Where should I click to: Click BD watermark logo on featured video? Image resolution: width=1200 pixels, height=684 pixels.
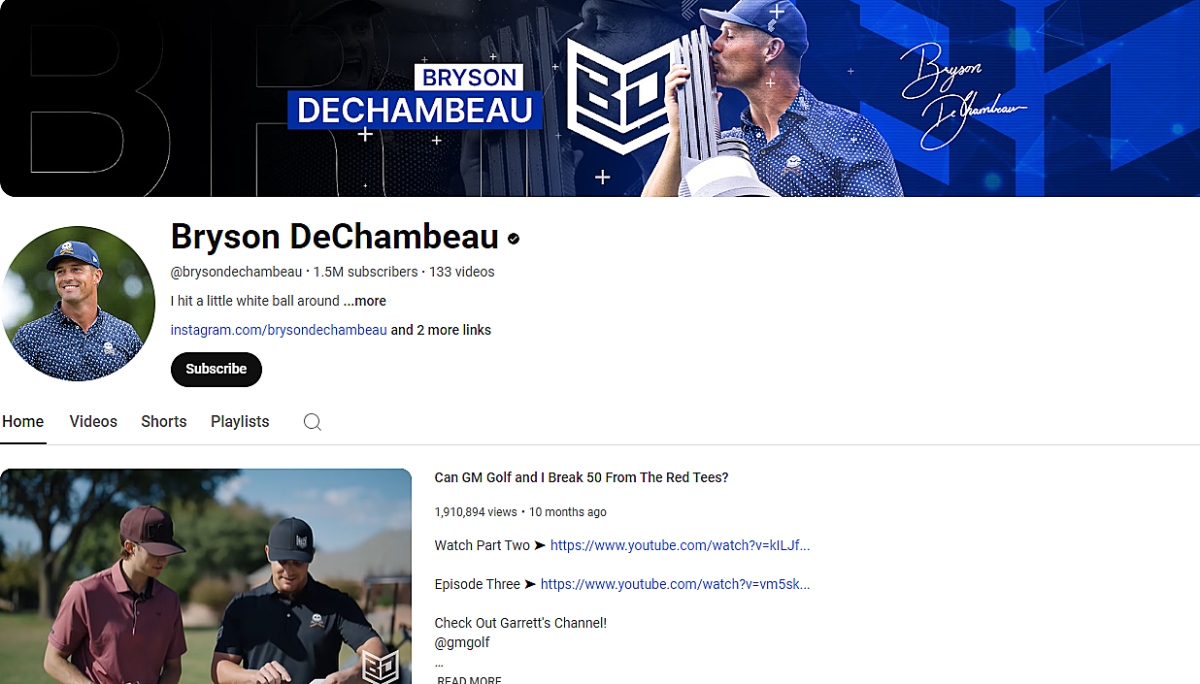click(380, 666)
